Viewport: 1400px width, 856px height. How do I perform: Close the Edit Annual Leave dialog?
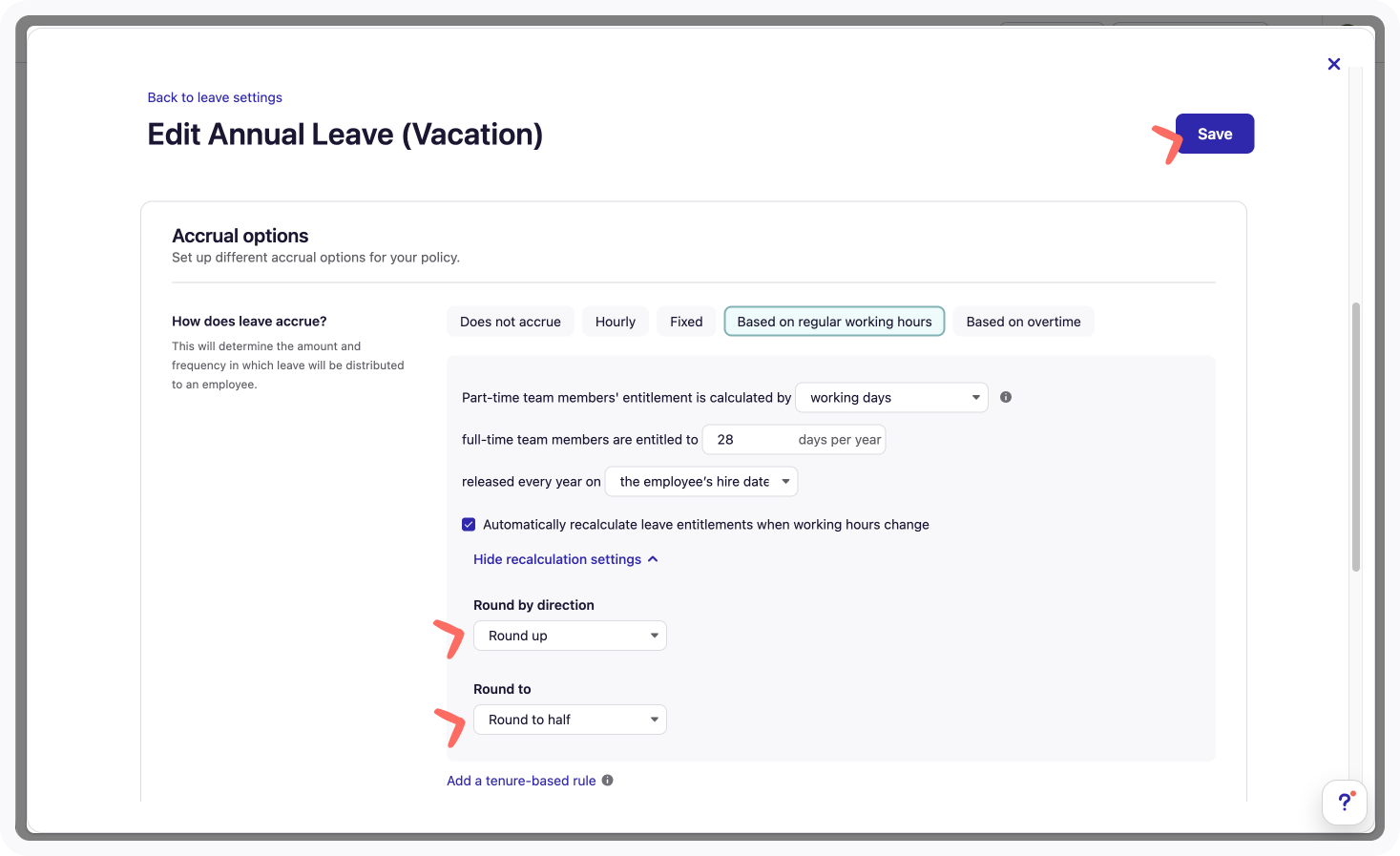tap(1334, 64)
